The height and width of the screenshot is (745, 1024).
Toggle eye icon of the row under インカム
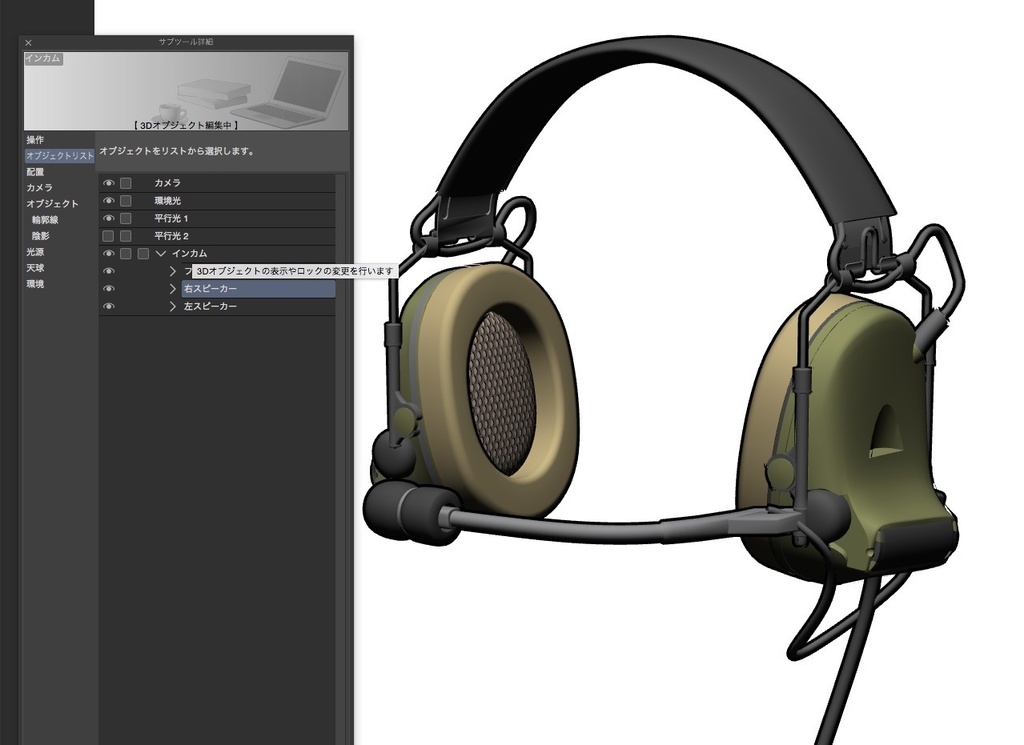(108, 271)
